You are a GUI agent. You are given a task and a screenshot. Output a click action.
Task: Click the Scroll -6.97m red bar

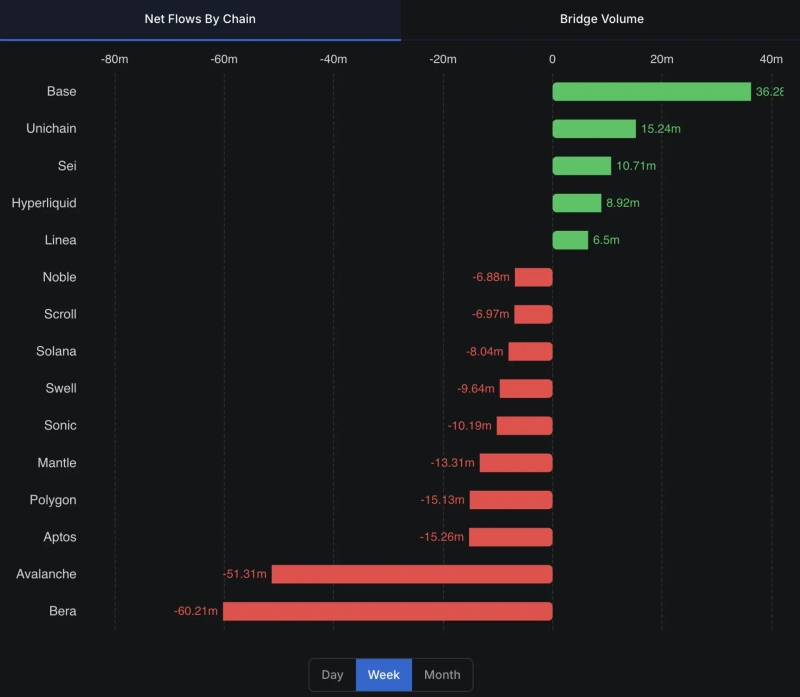pyautogui.click(x=533, y=314)
